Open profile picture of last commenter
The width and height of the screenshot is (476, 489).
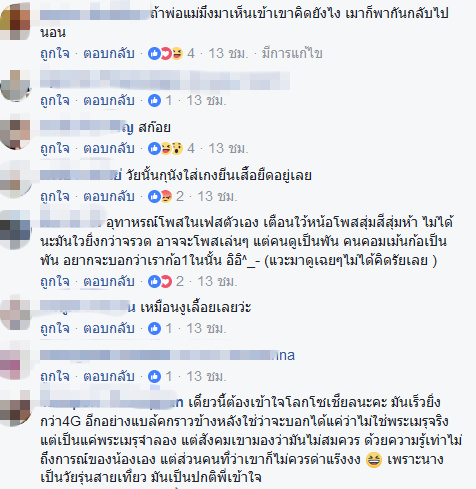[15, 410]
